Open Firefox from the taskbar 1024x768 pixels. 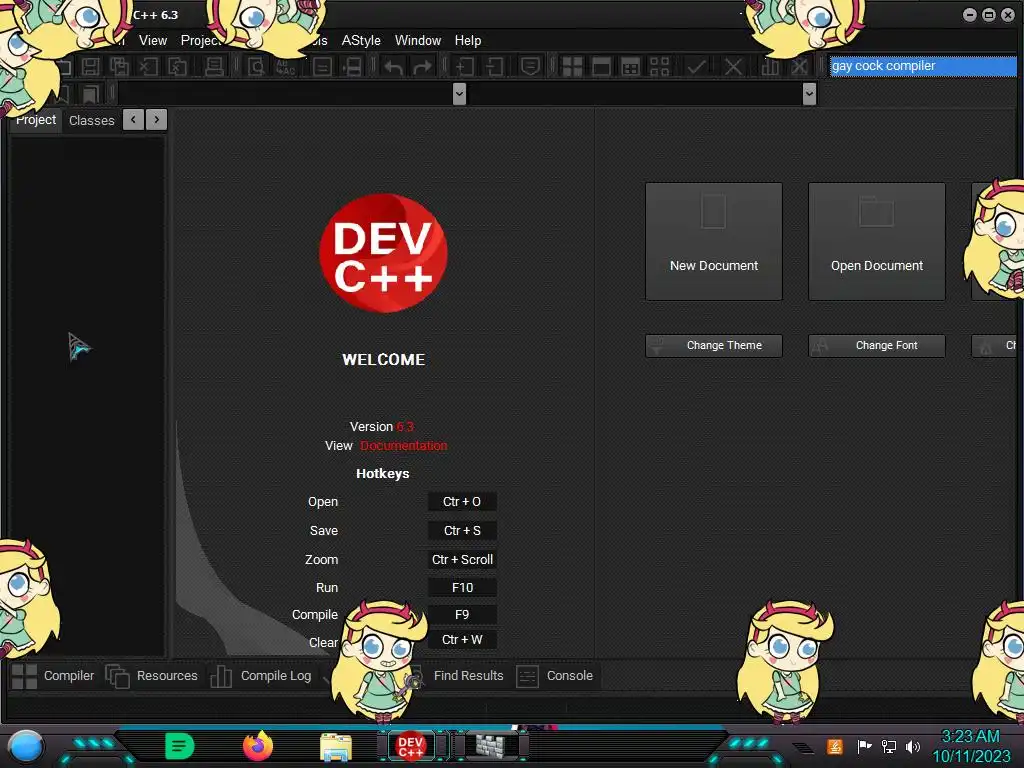258,746
